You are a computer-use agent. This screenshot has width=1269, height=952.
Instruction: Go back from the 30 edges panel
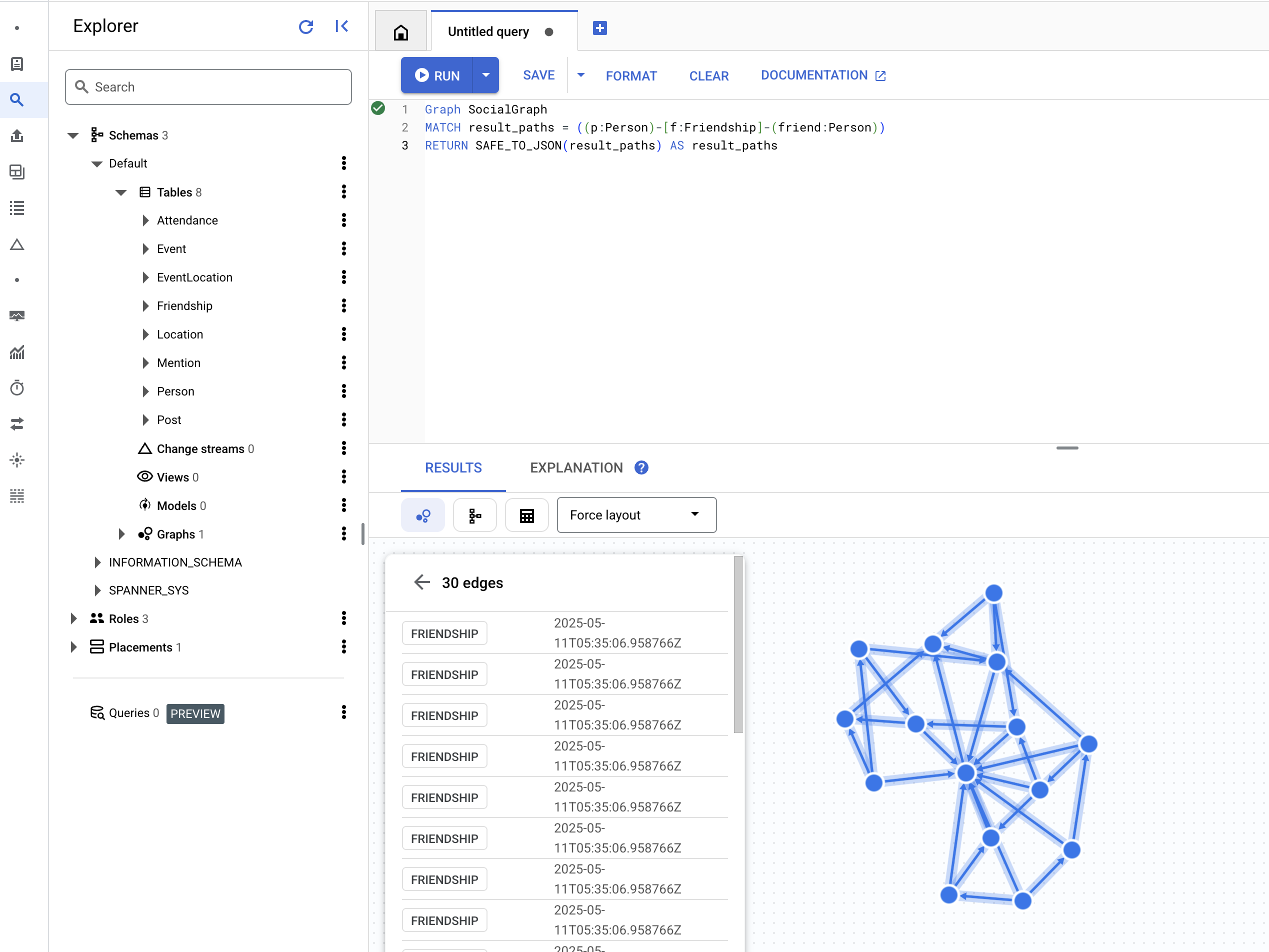click(421, 582)
